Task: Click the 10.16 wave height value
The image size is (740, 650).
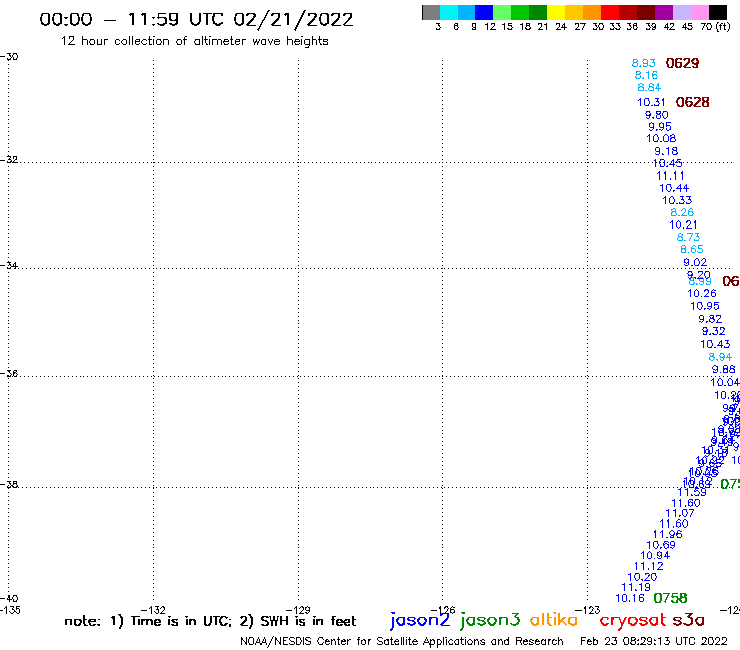Action: pos(630,598)
